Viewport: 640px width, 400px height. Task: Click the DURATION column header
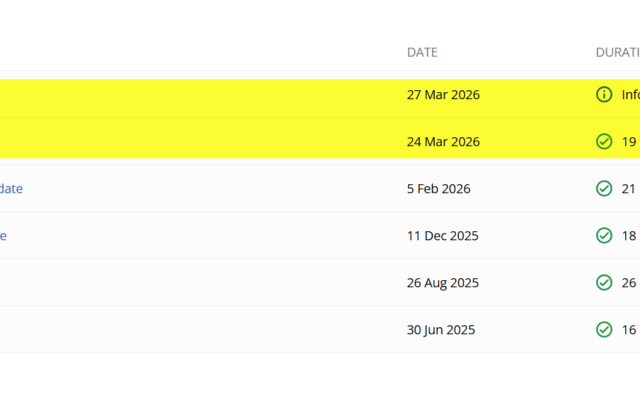coord(617,52)
